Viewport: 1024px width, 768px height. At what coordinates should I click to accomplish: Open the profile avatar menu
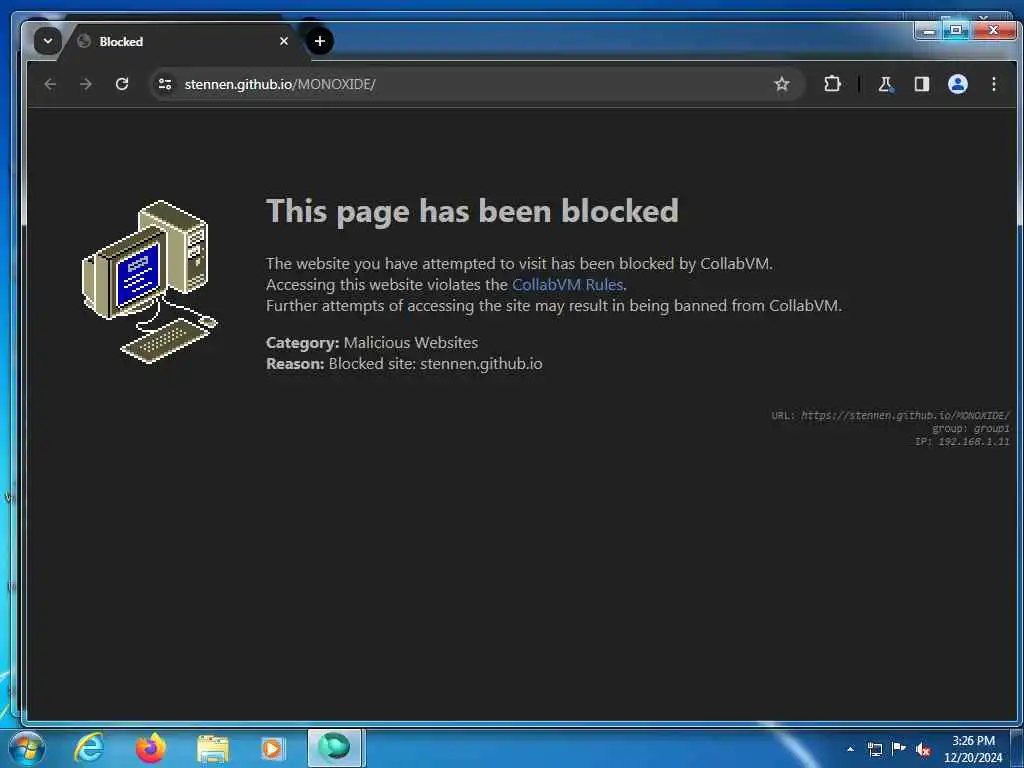[957, 84]
